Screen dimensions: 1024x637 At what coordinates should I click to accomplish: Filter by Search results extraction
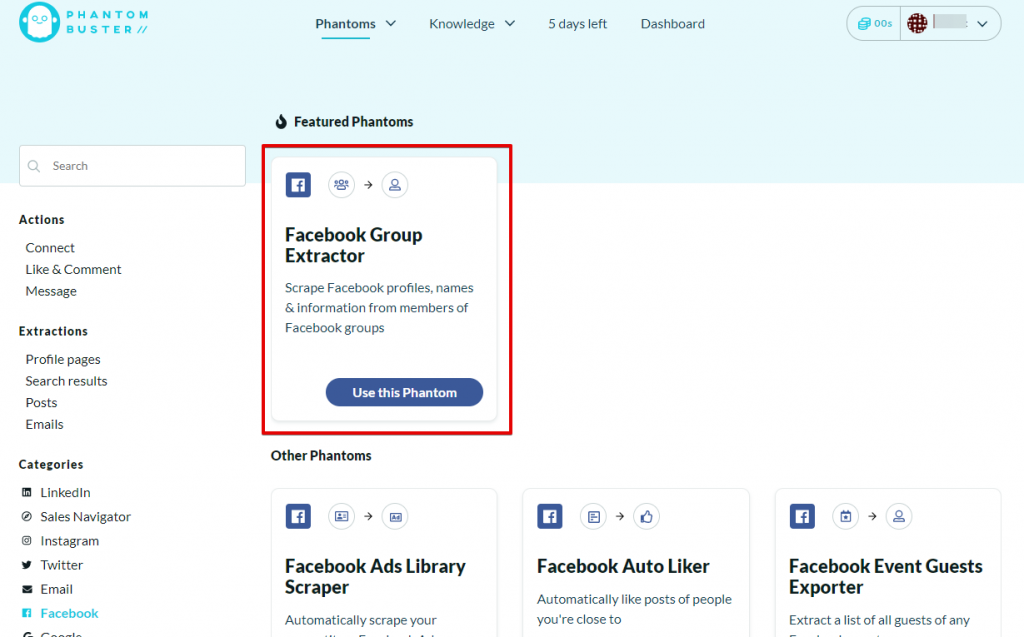click(x=66, y=381)
